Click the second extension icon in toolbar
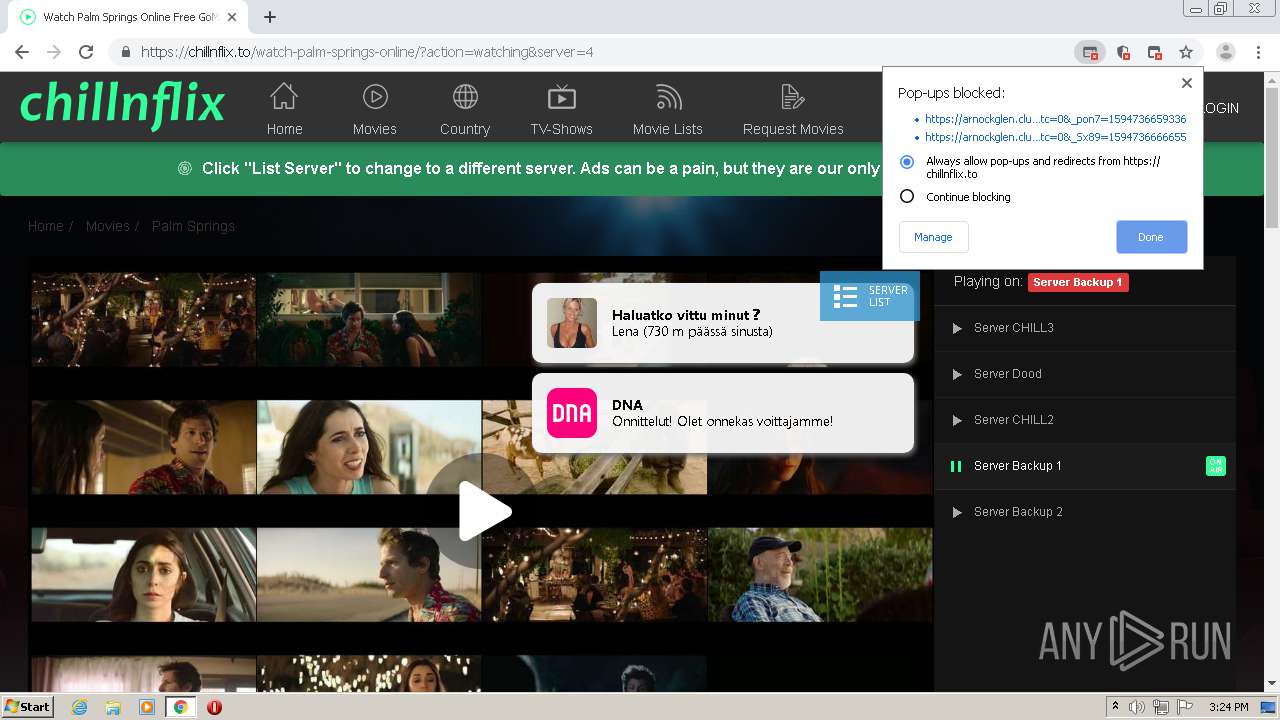 1155,52
